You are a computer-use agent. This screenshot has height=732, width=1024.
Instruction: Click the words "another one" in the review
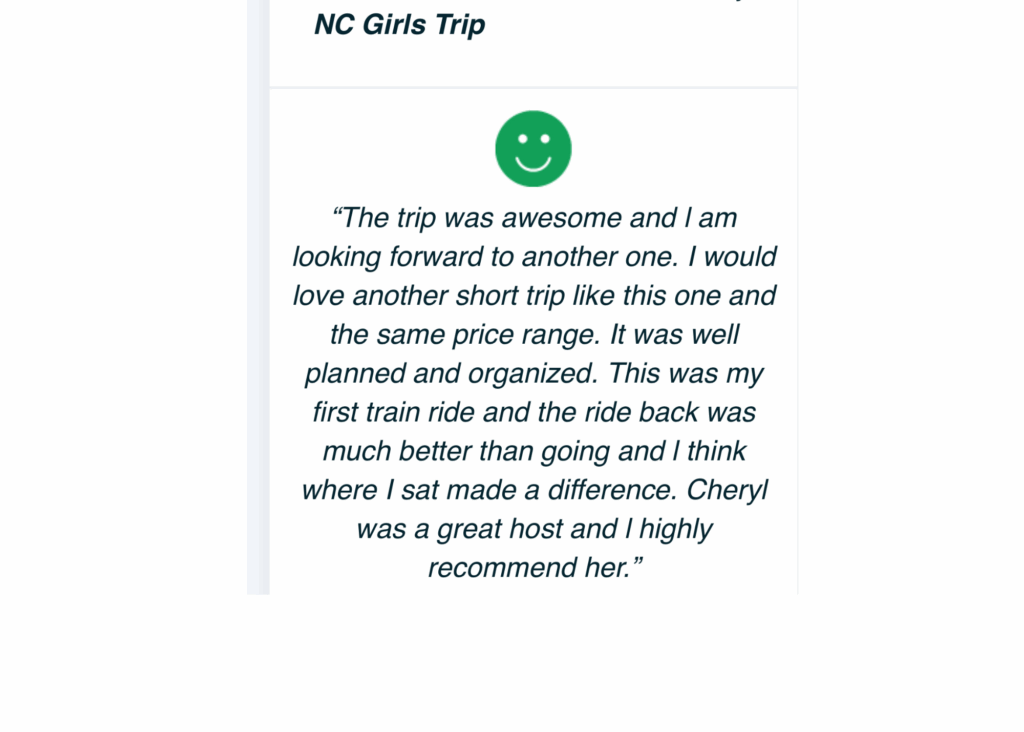(x=598, y=257)
